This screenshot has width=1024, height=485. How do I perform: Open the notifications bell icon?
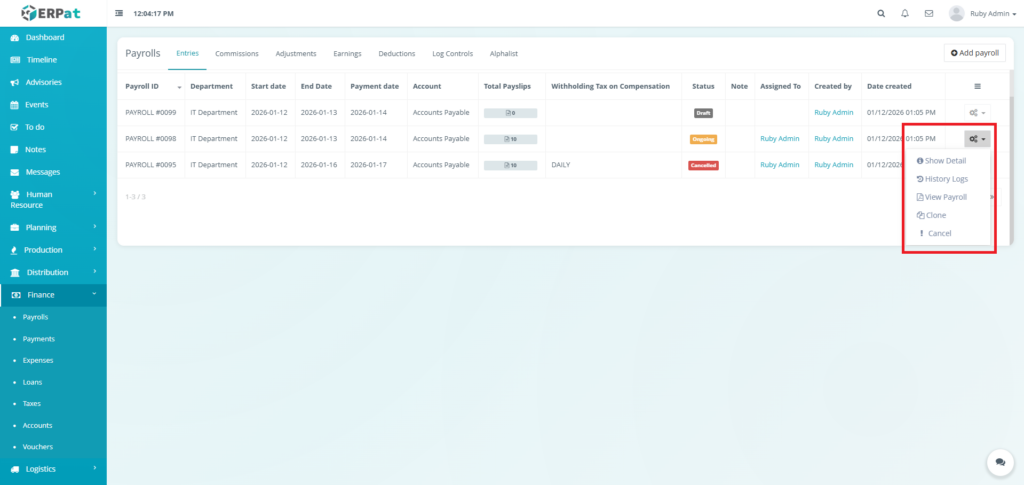(x=905, y=14)
